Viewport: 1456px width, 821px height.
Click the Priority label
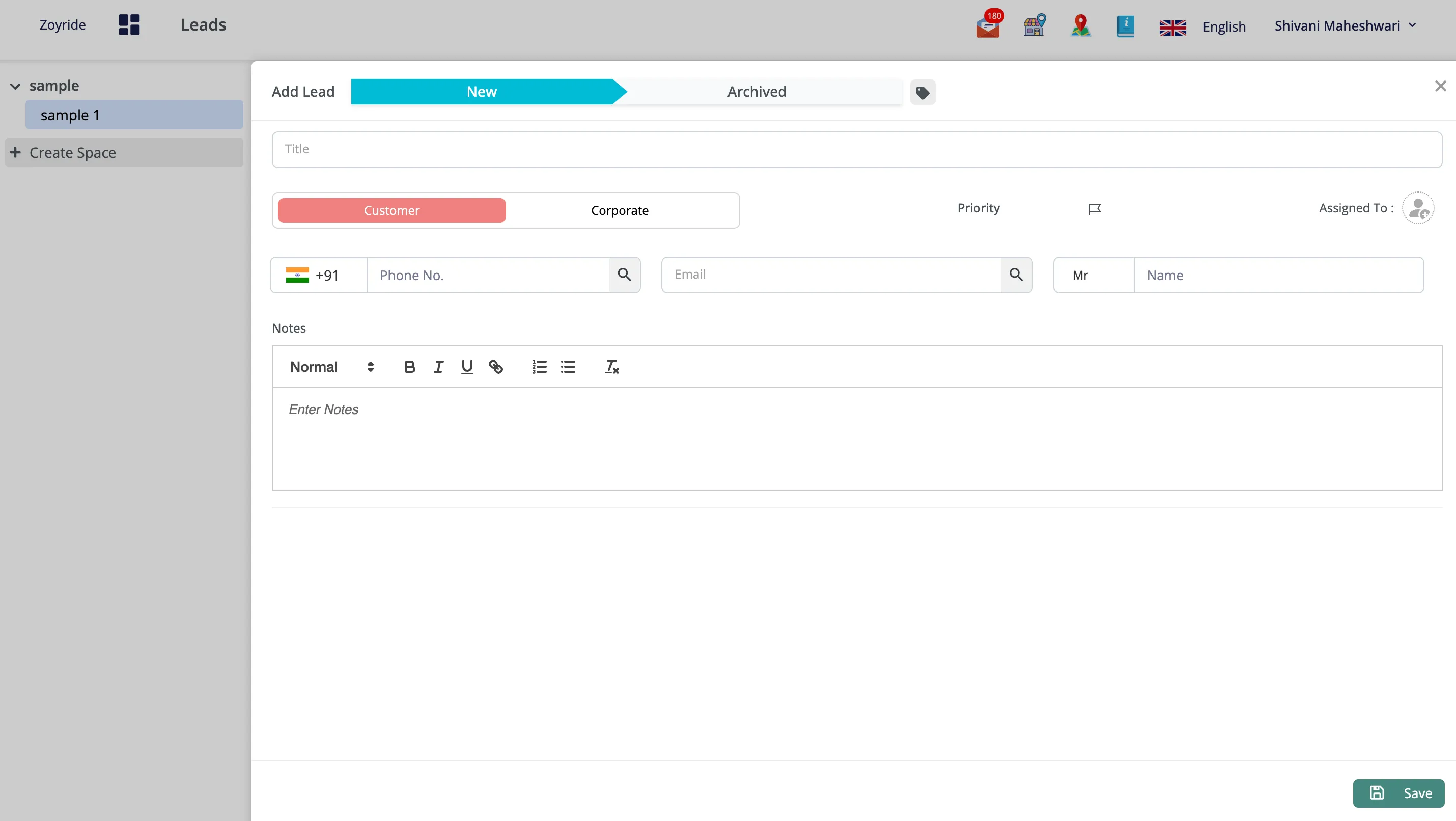tap(978, 208)
